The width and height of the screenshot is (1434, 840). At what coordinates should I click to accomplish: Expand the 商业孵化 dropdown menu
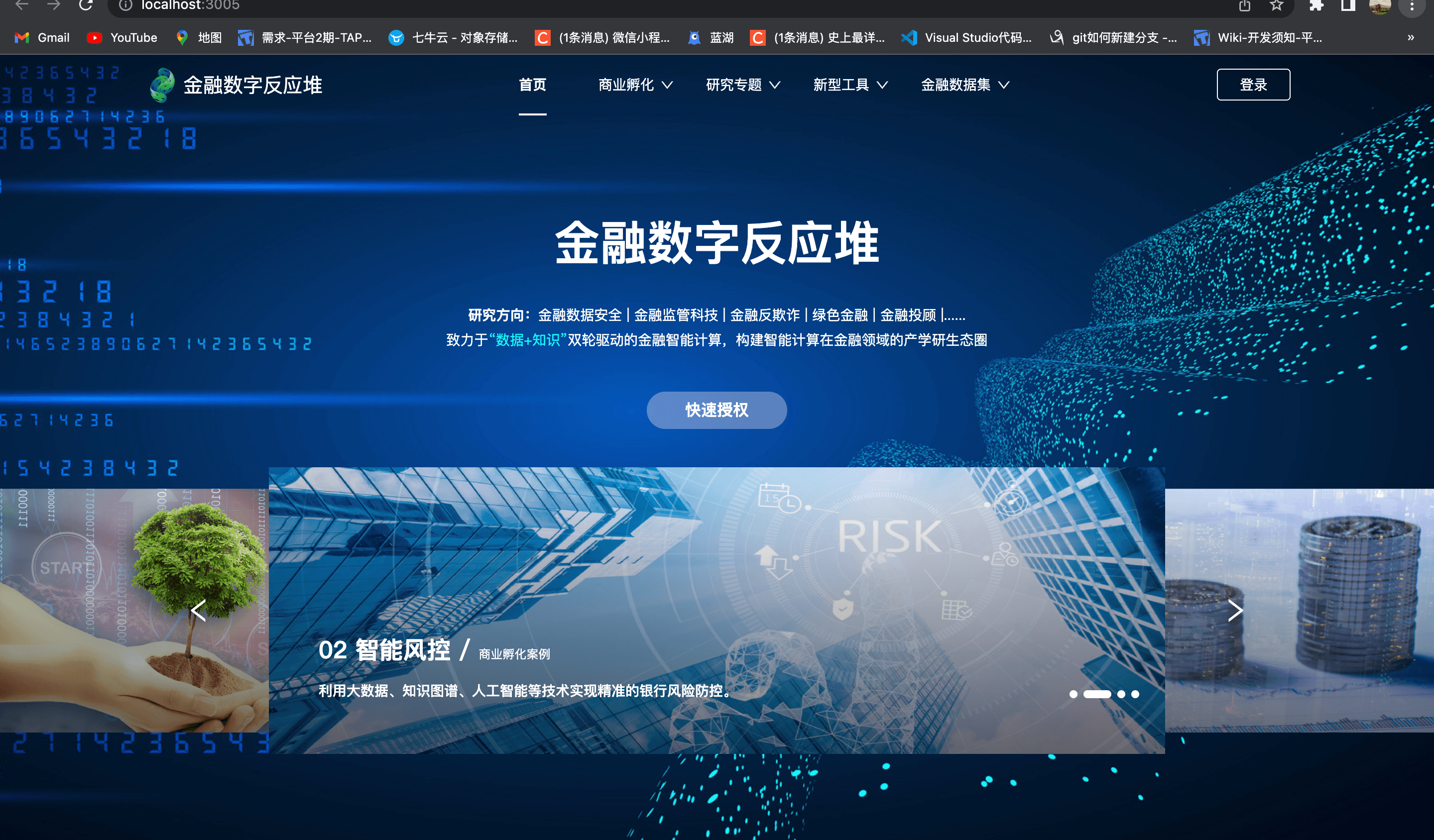(635, 84)
